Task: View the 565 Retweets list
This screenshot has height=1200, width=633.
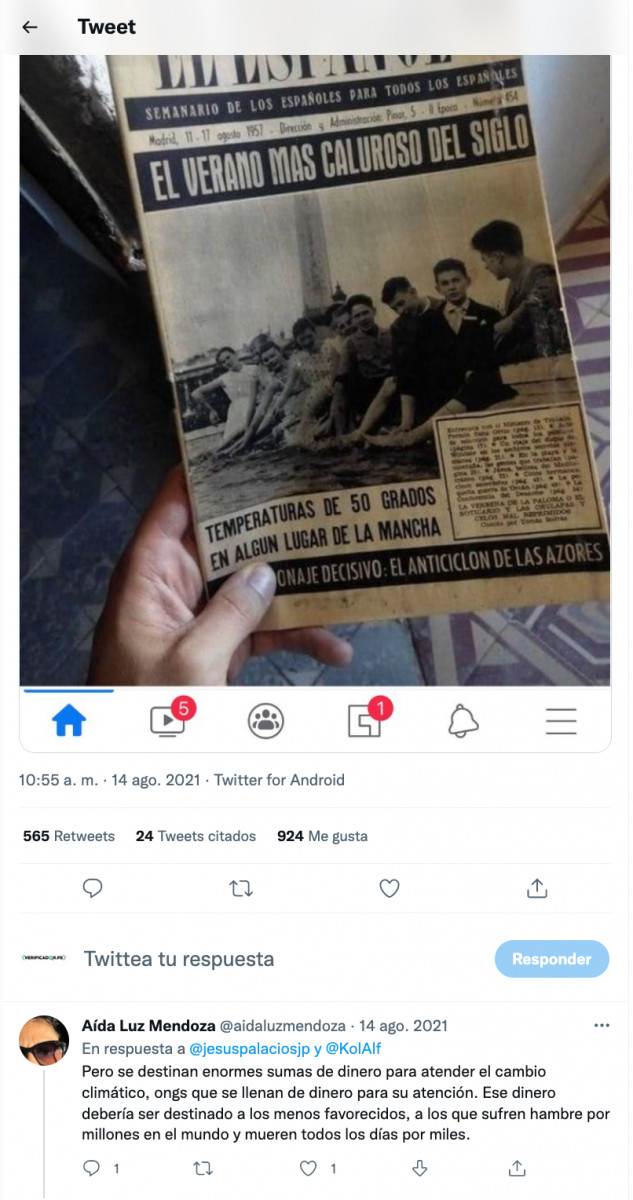Action: point(69,836)
